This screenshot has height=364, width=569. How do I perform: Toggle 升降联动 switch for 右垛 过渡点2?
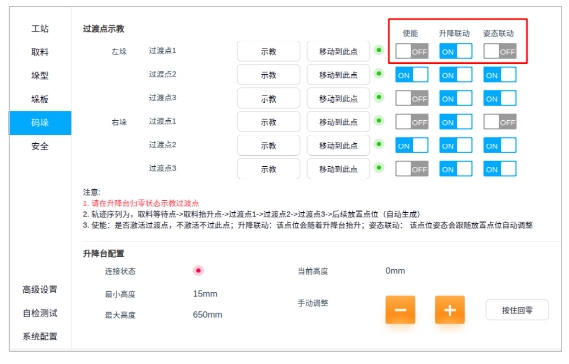pos(456,146)
